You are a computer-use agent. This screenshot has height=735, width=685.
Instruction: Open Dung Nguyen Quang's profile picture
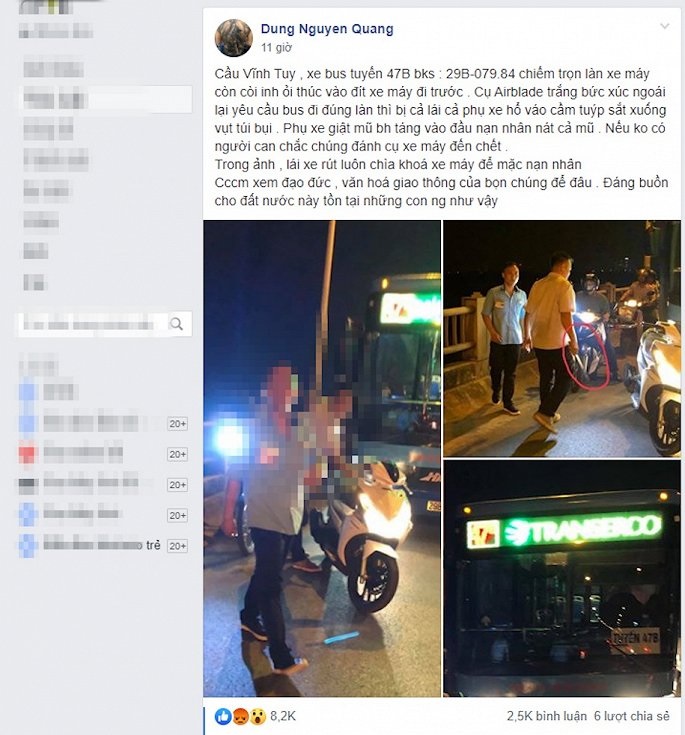click(x=233, y=38)
